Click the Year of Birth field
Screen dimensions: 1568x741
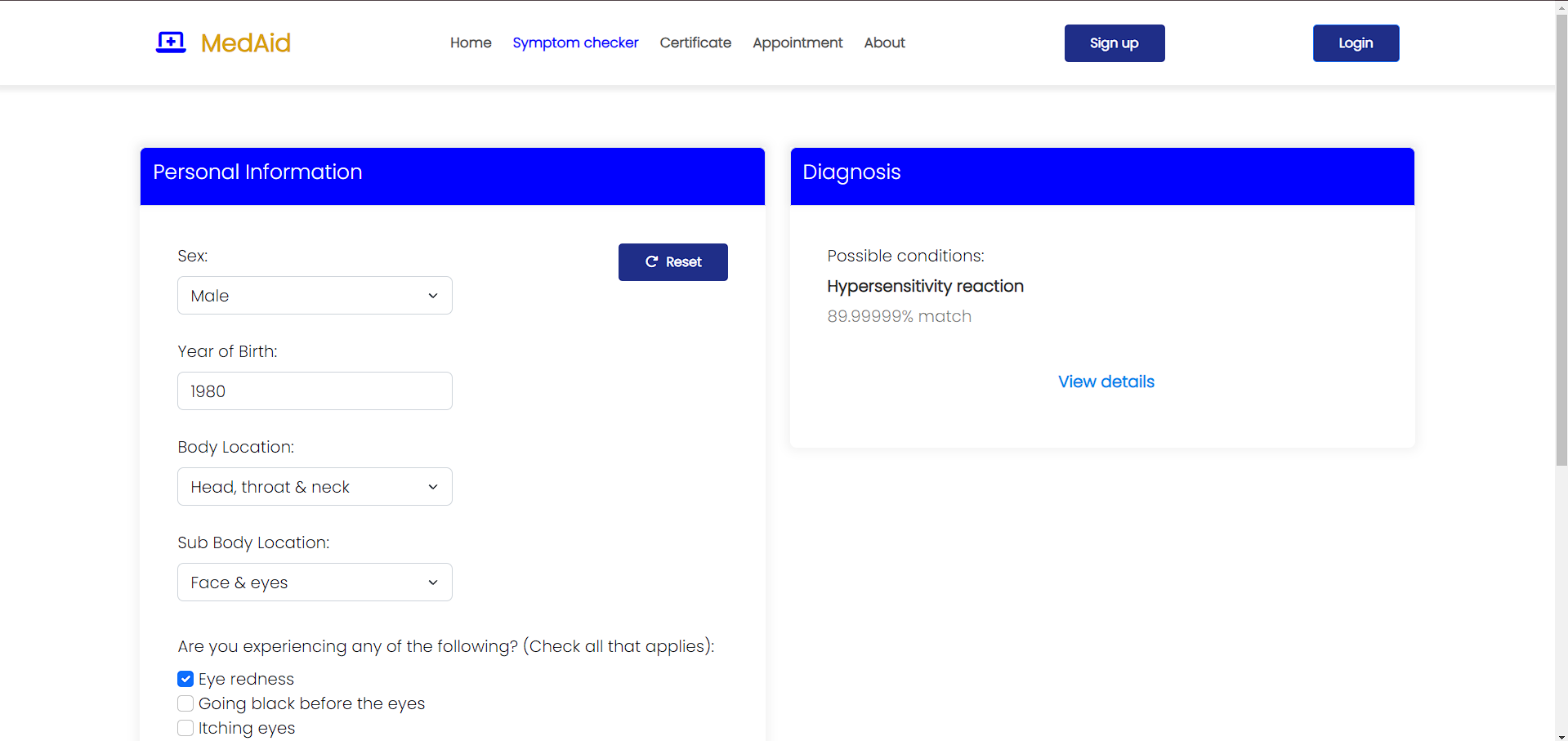coord(315,391)
